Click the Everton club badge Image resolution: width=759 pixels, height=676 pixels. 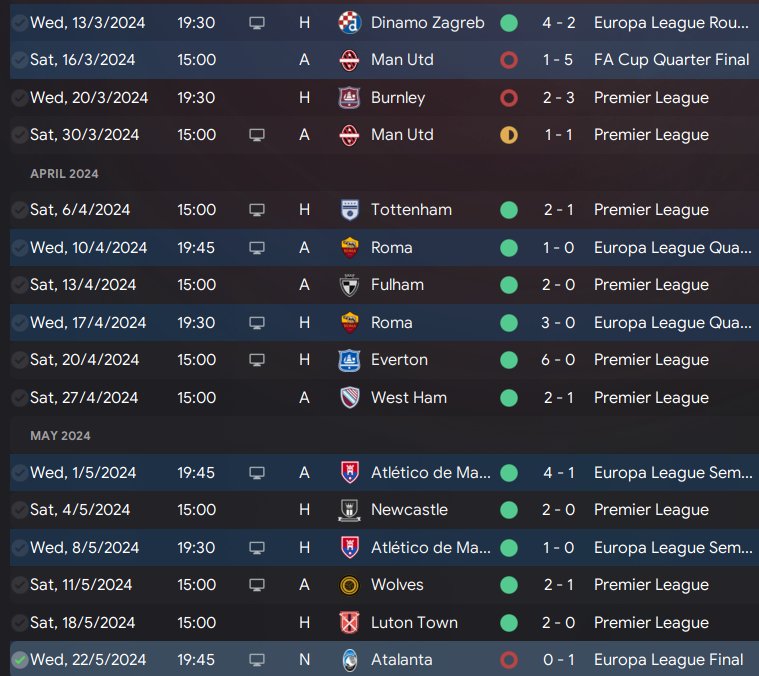click(x=349, y=360)
